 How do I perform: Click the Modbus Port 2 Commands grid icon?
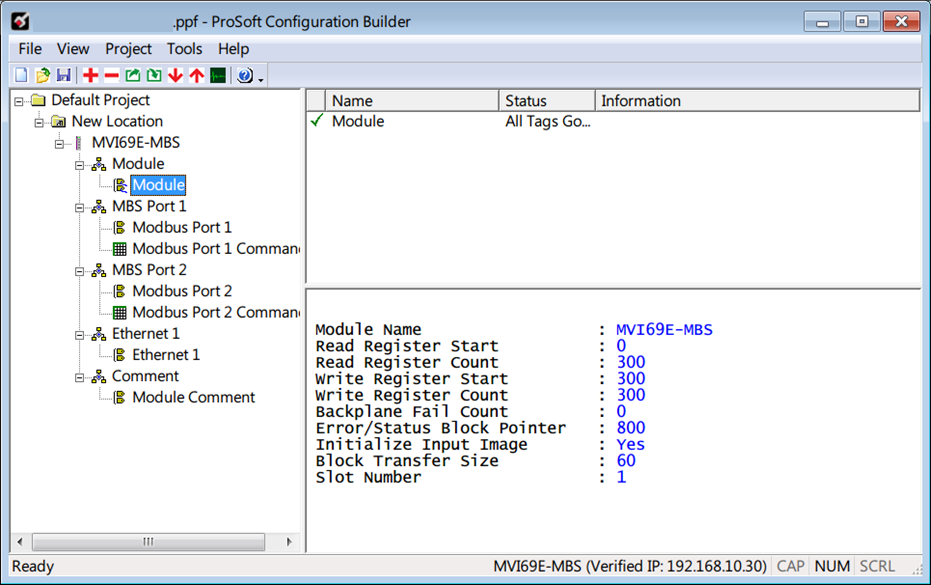coord(120,312)
